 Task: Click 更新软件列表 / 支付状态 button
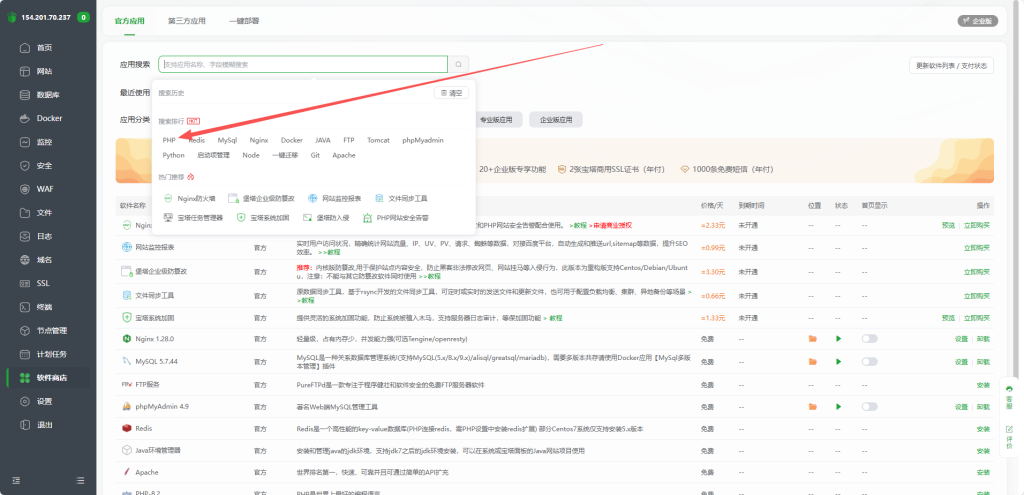951,65
